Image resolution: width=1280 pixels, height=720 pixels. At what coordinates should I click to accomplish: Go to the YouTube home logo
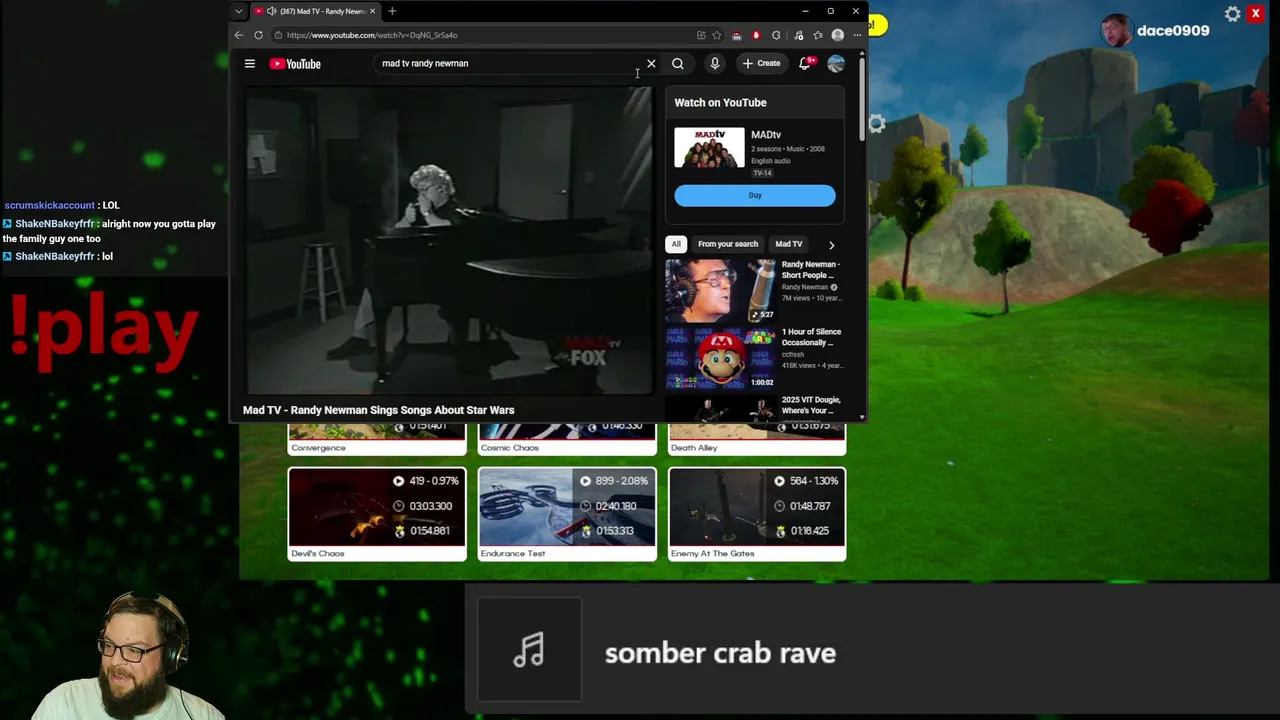coord(295,64)
